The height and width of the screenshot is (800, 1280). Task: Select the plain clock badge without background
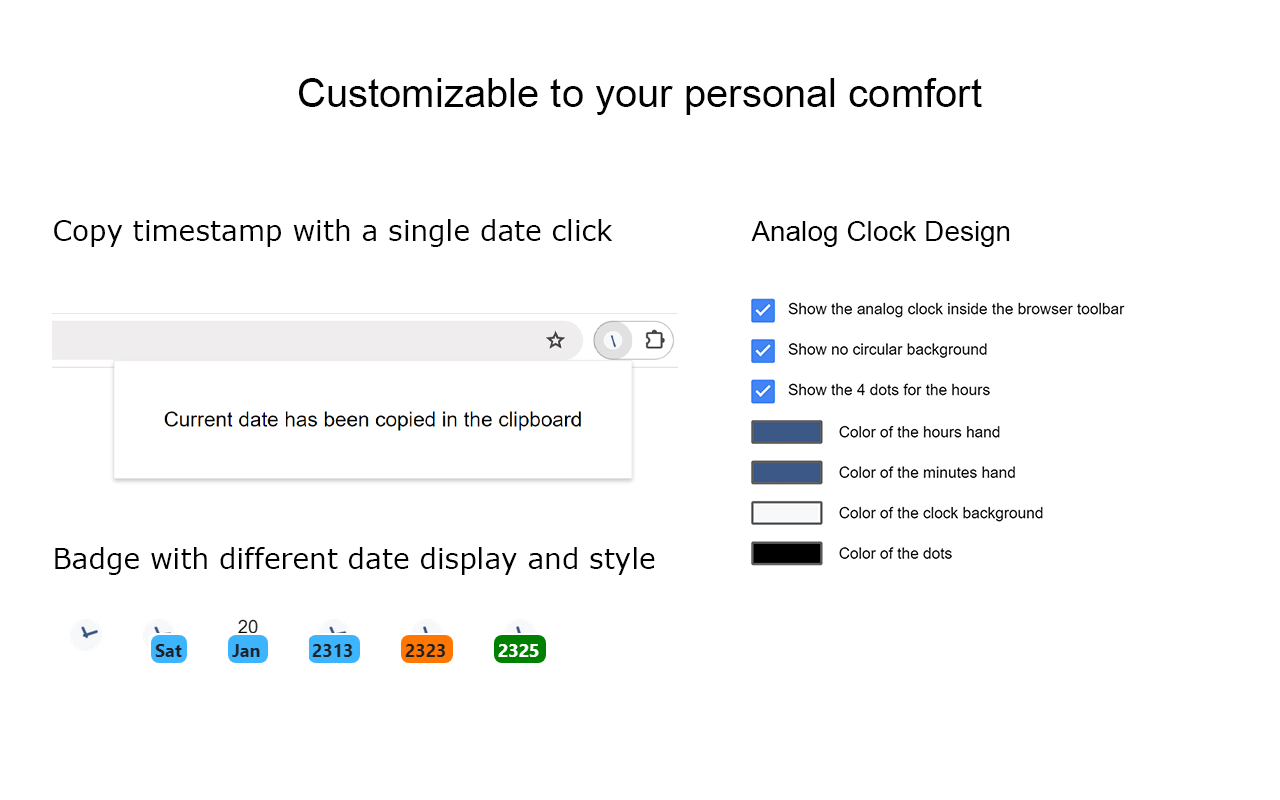(x=86, y=634)
